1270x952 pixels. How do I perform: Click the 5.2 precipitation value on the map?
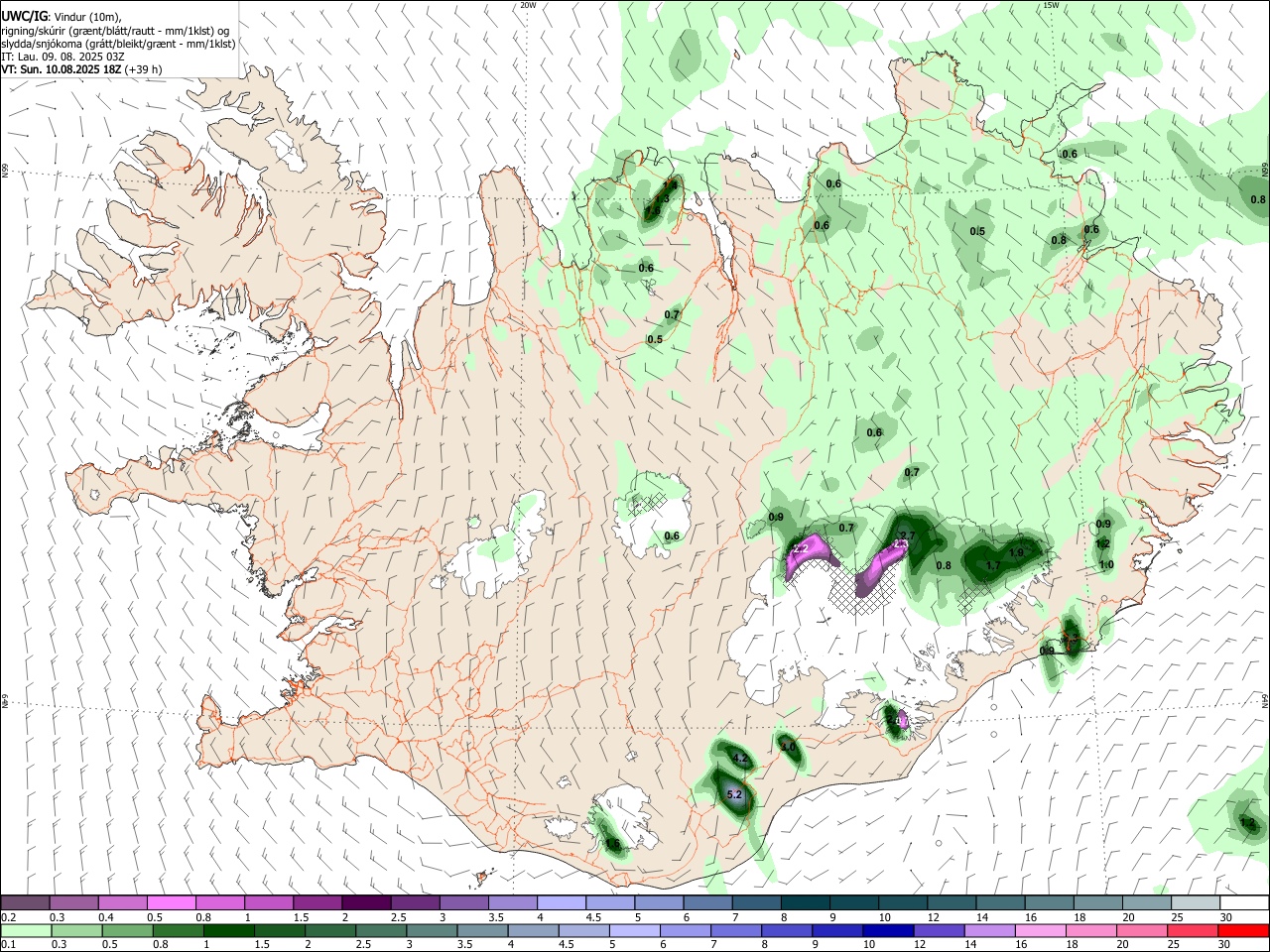pos(734,794)
